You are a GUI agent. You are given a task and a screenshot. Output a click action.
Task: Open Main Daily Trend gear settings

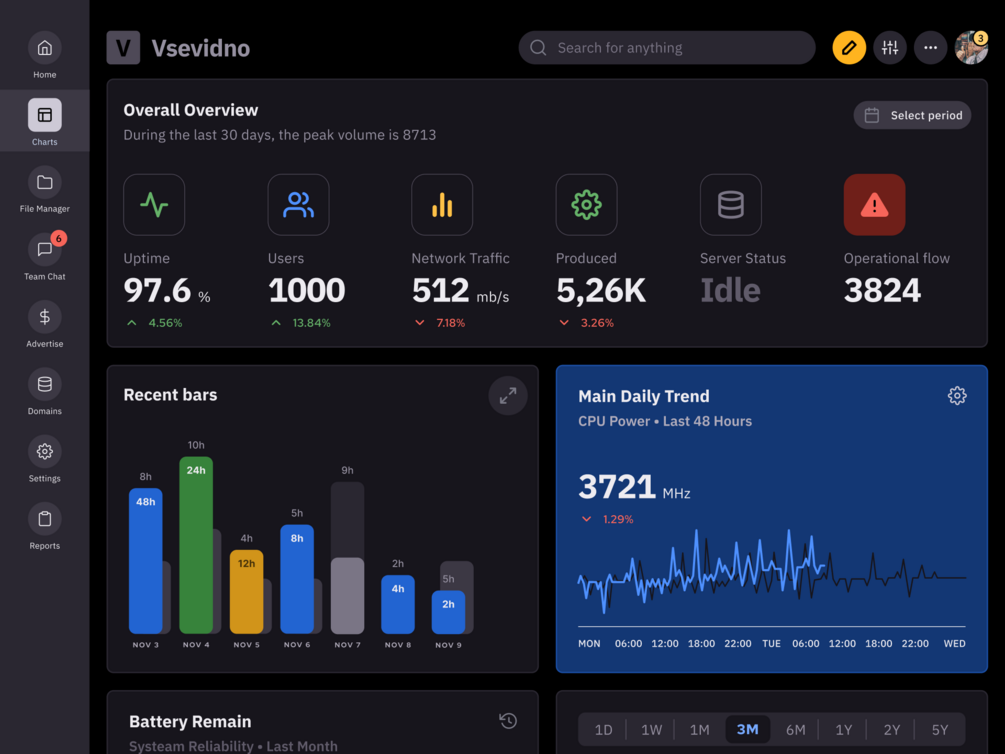tap(956, 396)
